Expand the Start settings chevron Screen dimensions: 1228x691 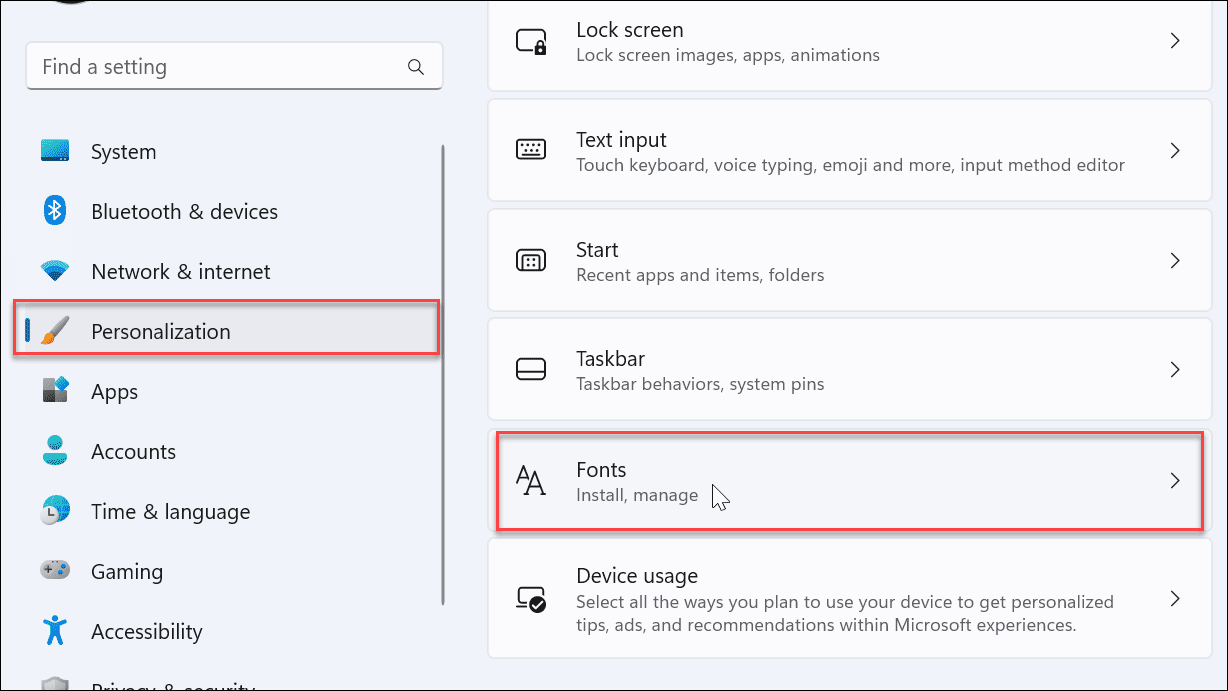1175,260
